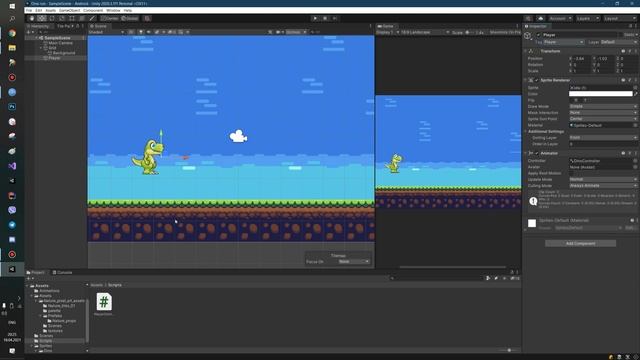Select the Rect tool
640x360 pixels.
coord(72,18)
